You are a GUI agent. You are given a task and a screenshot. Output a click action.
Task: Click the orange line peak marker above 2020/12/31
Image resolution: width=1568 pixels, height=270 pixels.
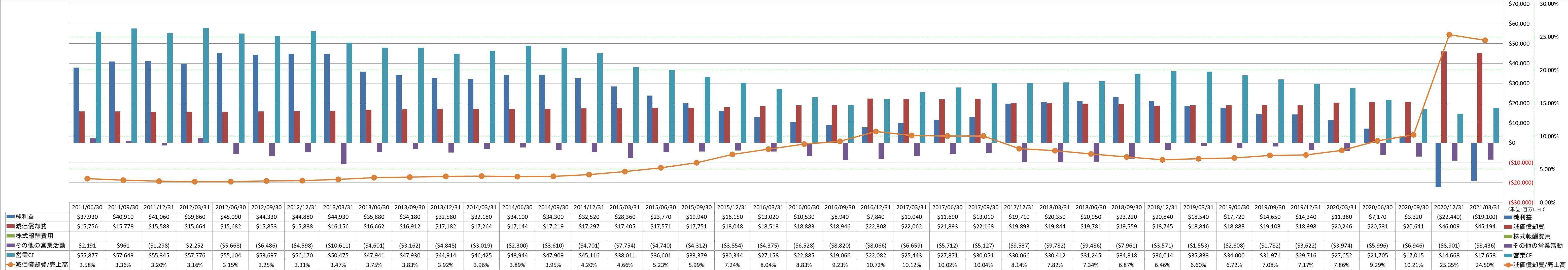pyautogui.click(x=1449, y=35)
